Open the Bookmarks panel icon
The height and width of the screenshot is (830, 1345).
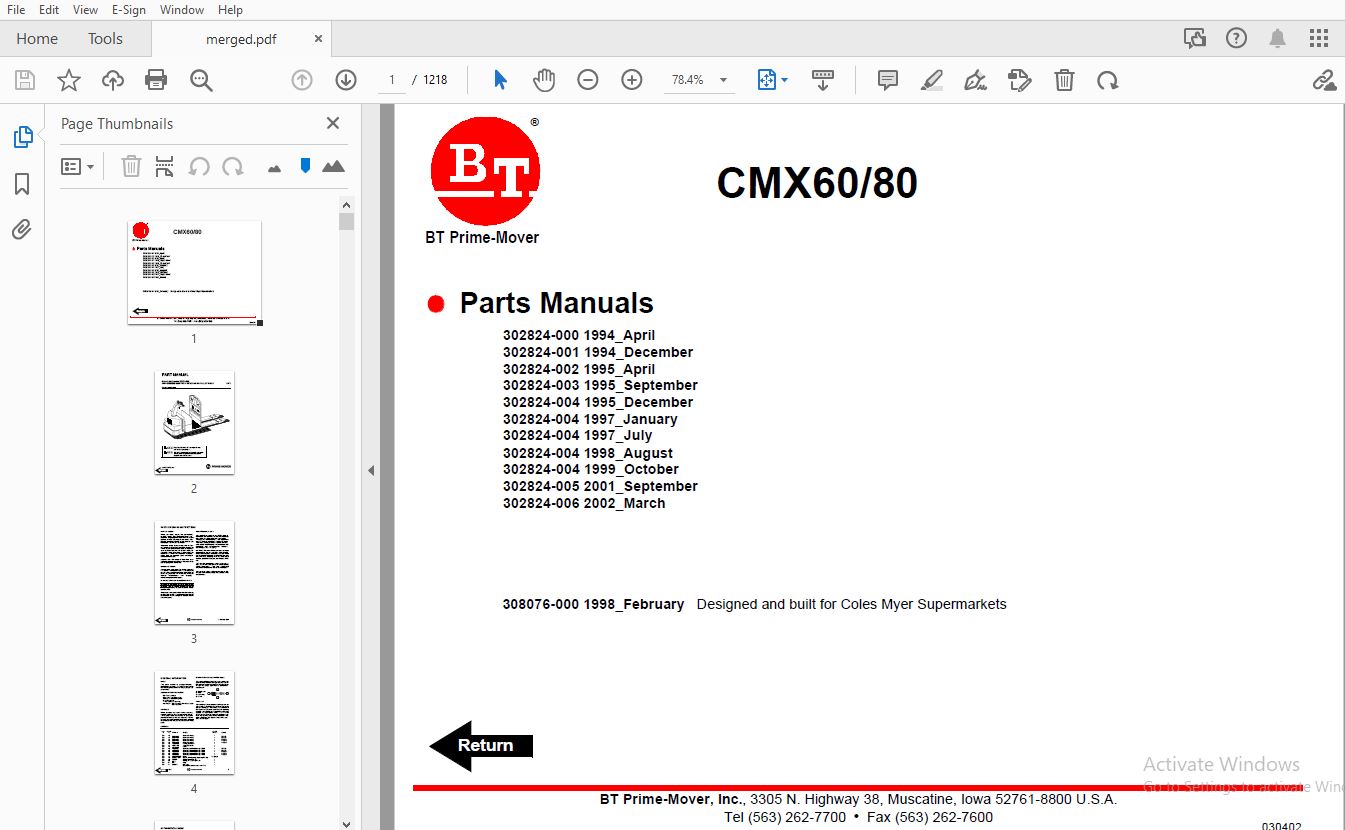click(22, 184)
